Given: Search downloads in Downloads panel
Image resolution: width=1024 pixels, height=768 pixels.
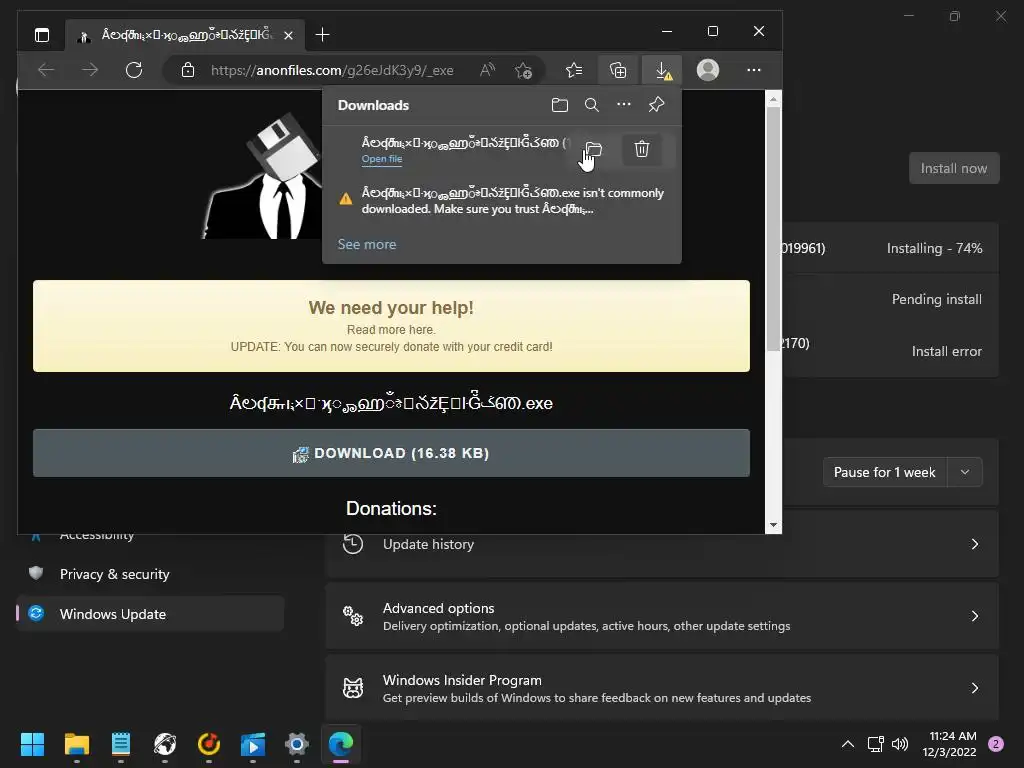Looking at the screenshot, I should click(x=592, y=105).
